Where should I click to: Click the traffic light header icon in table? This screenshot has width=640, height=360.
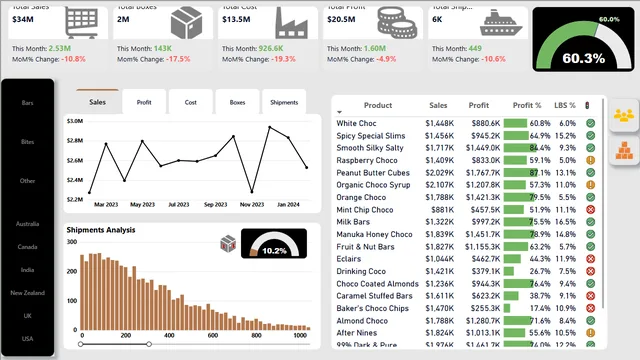coord(587,106)
